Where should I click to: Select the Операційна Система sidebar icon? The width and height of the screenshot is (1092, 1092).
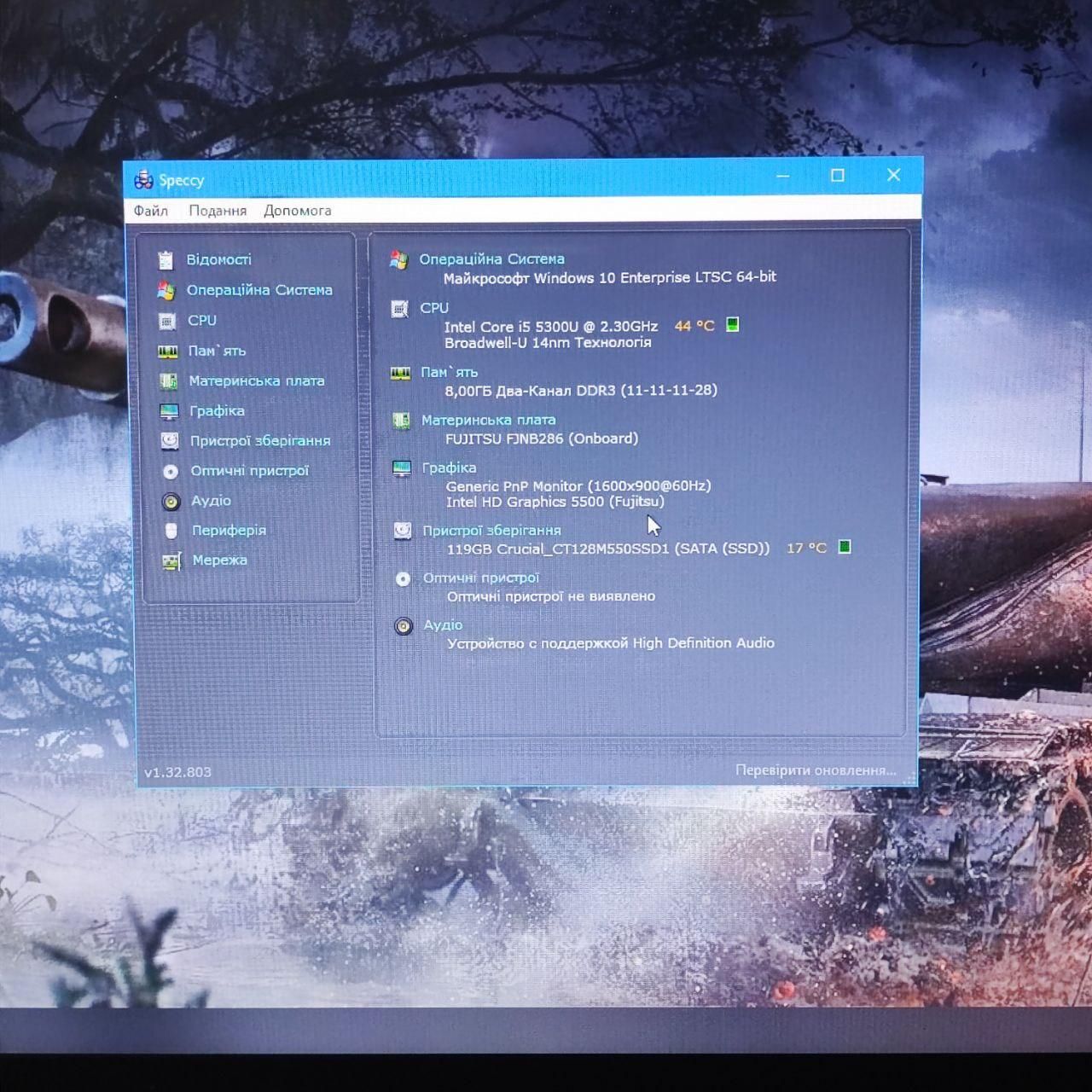pos(166,290)
